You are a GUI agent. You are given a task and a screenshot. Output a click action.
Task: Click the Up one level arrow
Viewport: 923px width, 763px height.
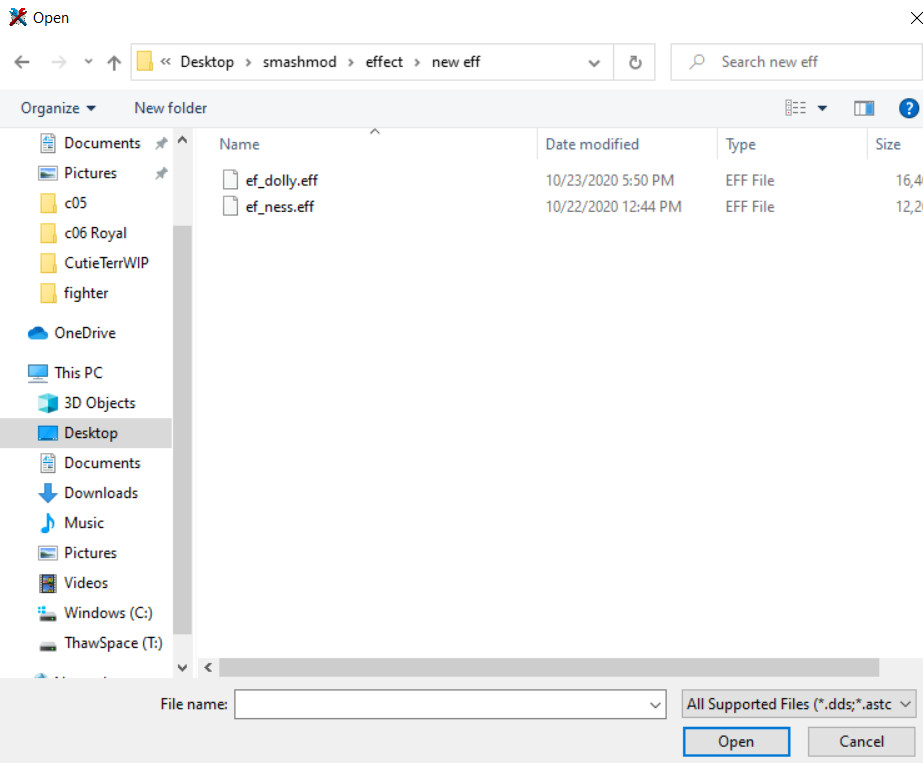(x=114, y=62)
